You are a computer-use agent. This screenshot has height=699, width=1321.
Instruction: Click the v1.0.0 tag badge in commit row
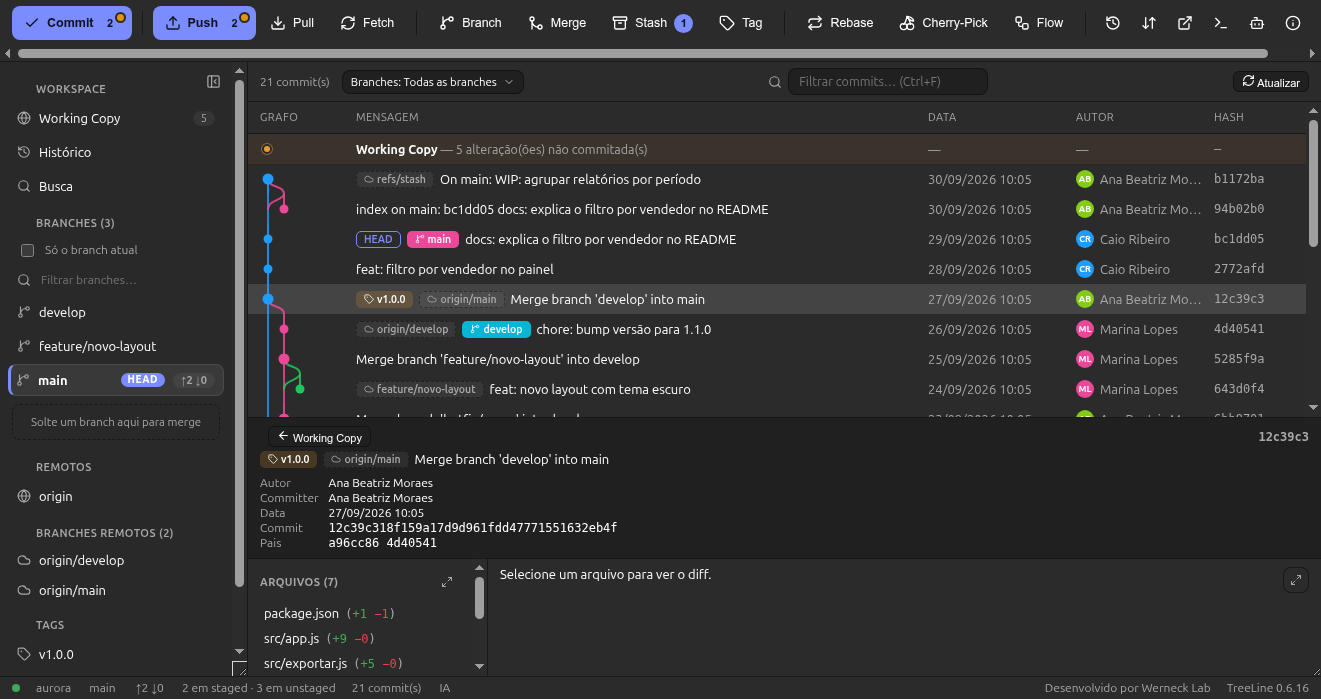coord(384,299)
